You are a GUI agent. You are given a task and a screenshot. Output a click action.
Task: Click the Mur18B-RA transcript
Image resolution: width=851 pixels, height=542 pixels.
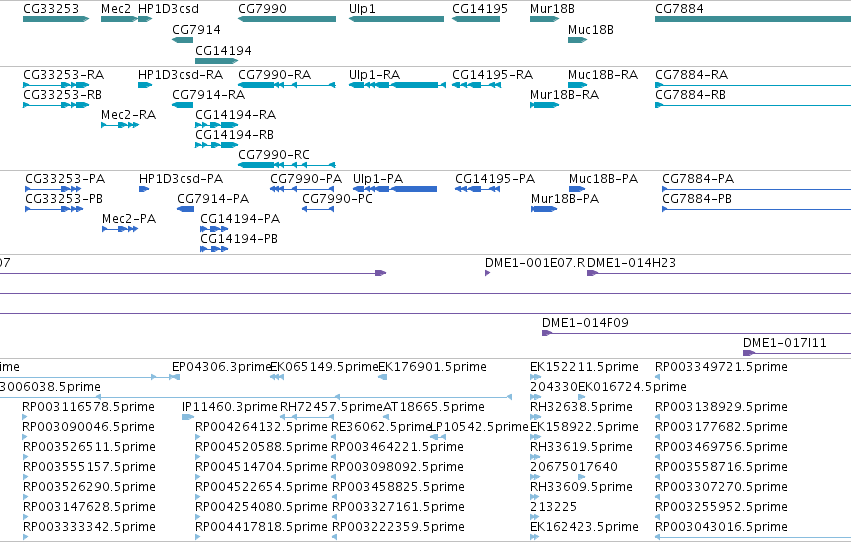click(x=544, y=105)
